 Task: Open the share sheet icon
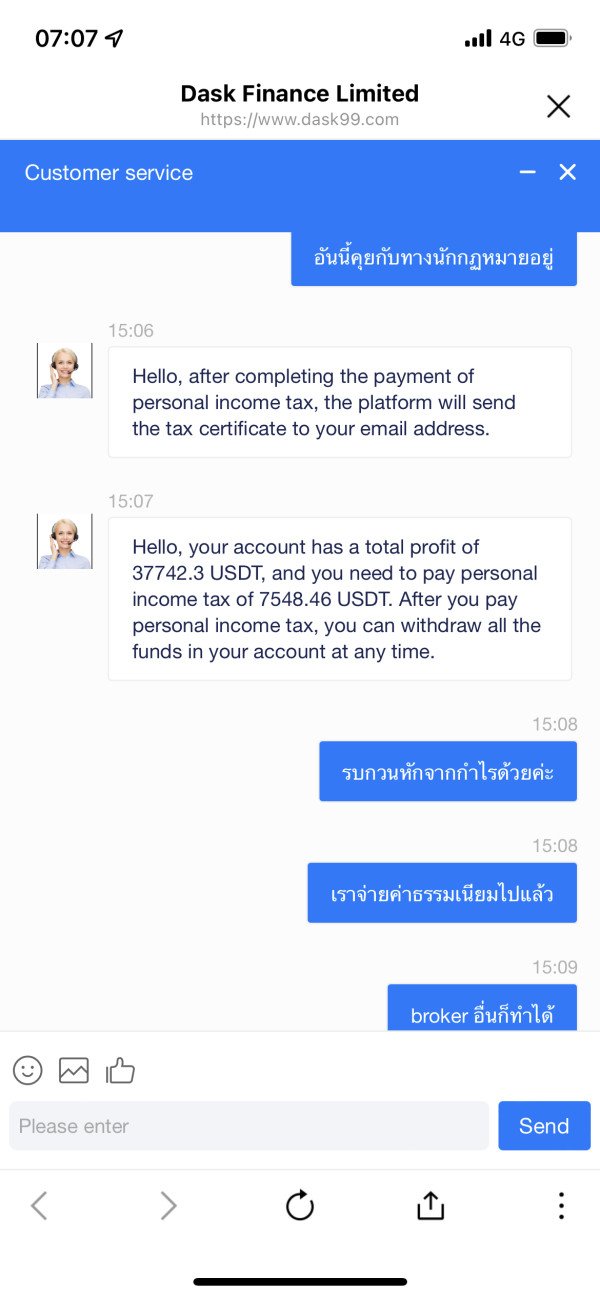pos(430,1206)
